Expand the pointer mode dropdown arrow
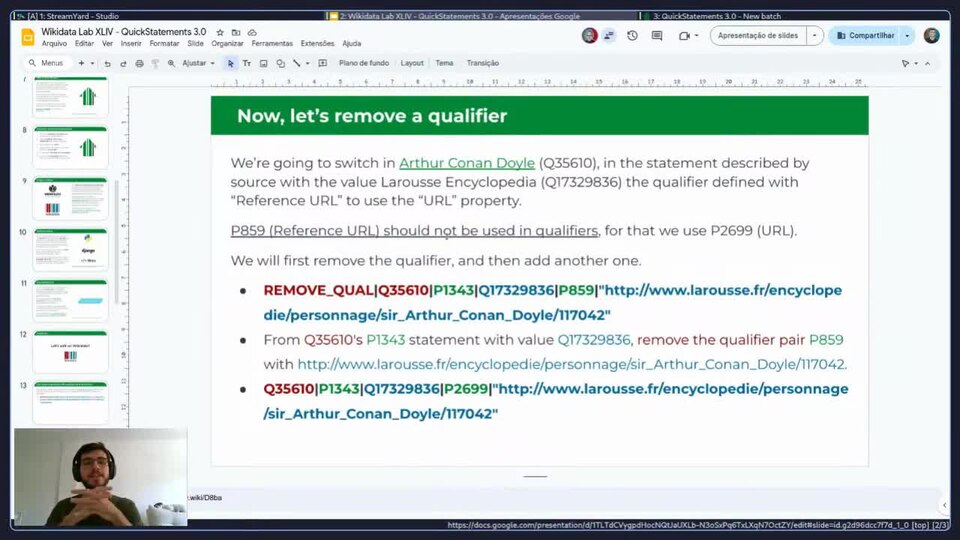This screenshot has width=960, height=540. click(916, 63)
